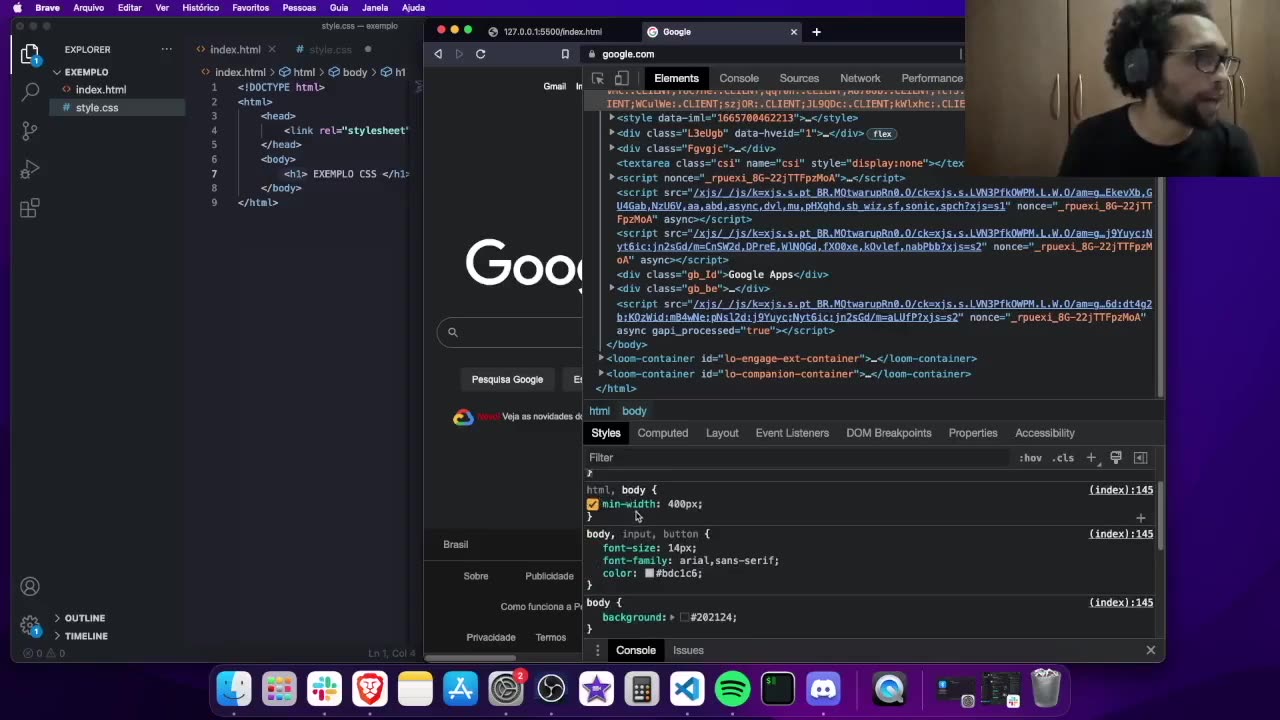
Task: Open the Issues drawer tab
Action: click(x=688, y=650)
